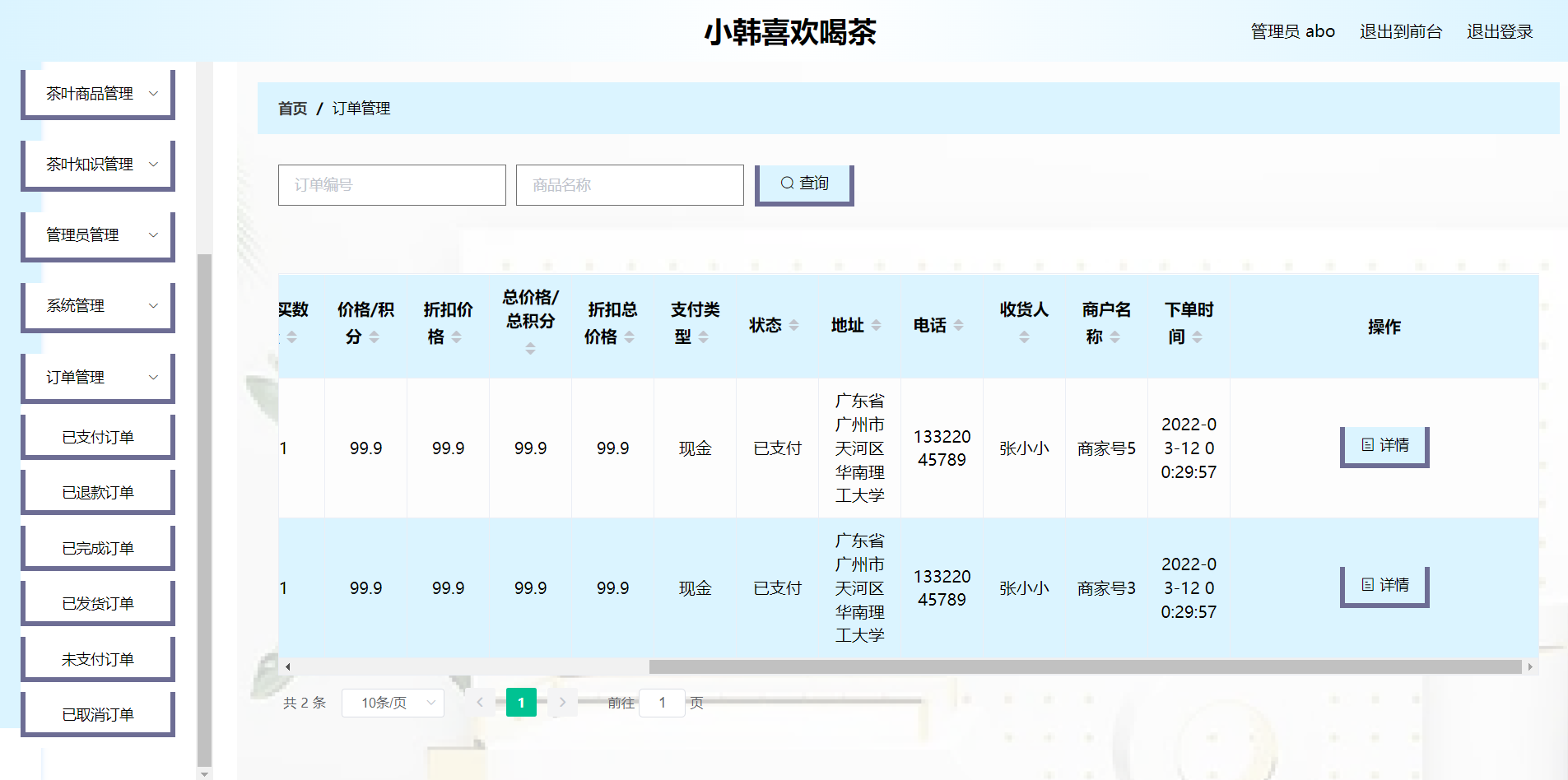The height and width of the screenshot is (780, 1568).
Task: Click 共 2 条 total count text
Action: [305, 703]
